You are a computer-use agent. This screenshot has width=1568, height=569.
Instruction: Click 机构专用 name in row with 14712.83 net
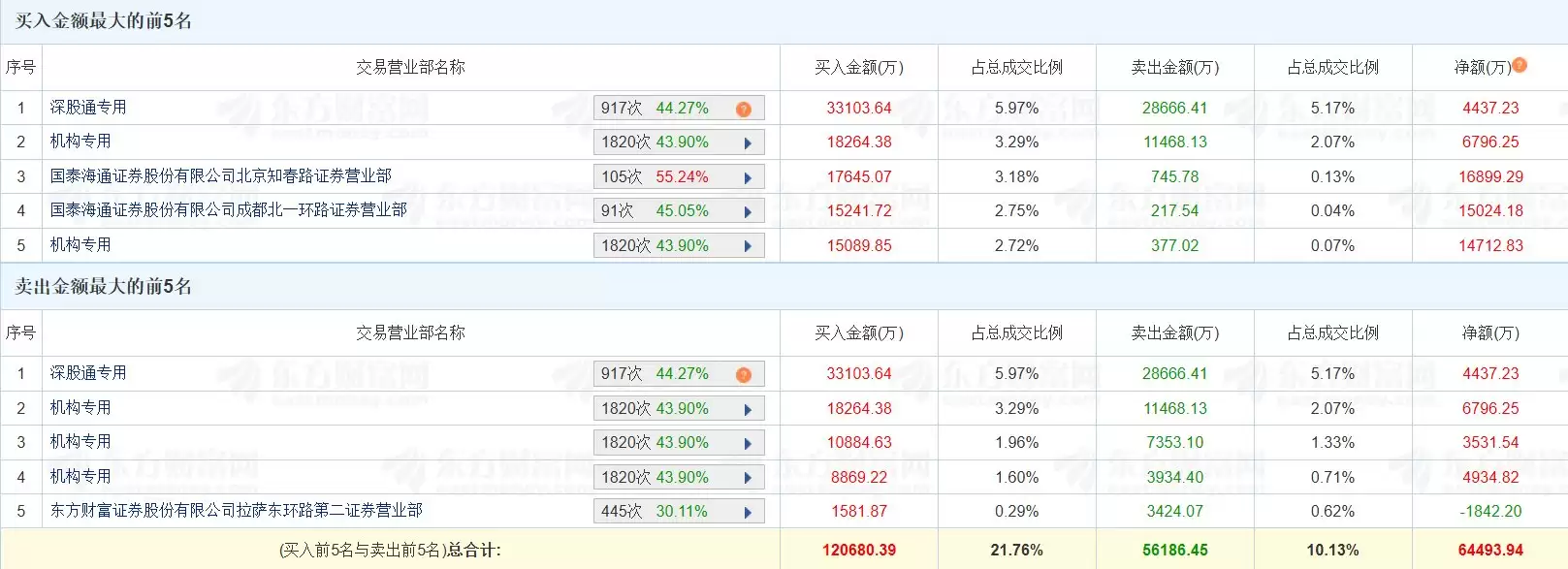80,244
